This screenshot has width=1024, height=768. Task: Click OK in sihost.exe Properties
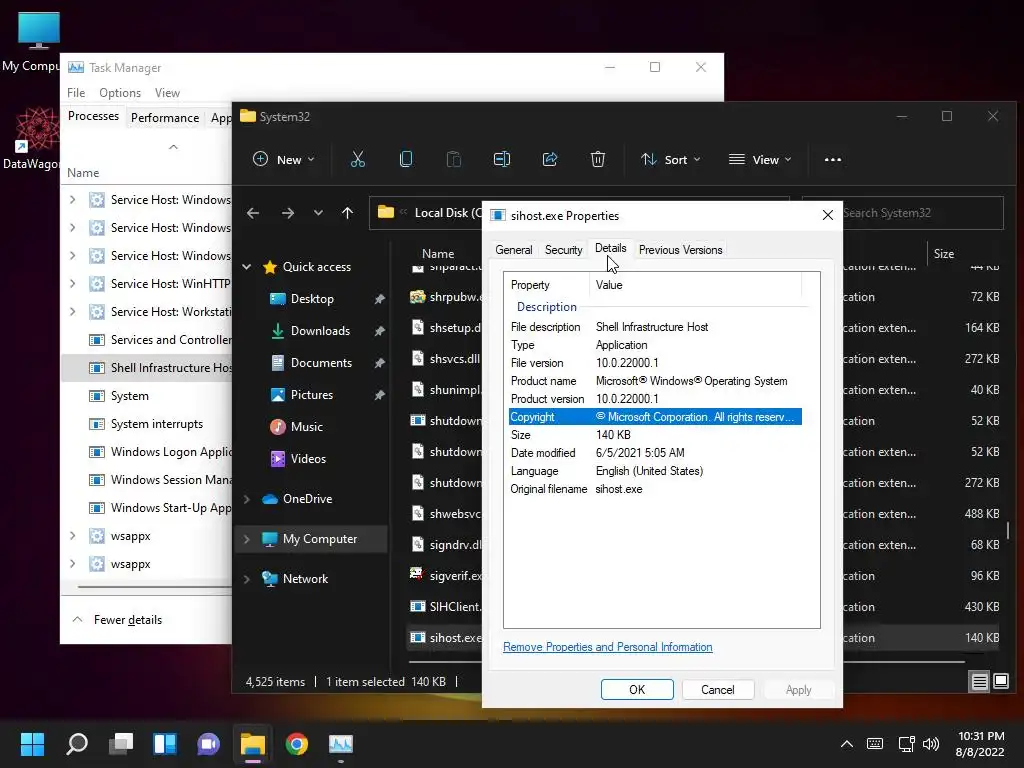[637, 690]
